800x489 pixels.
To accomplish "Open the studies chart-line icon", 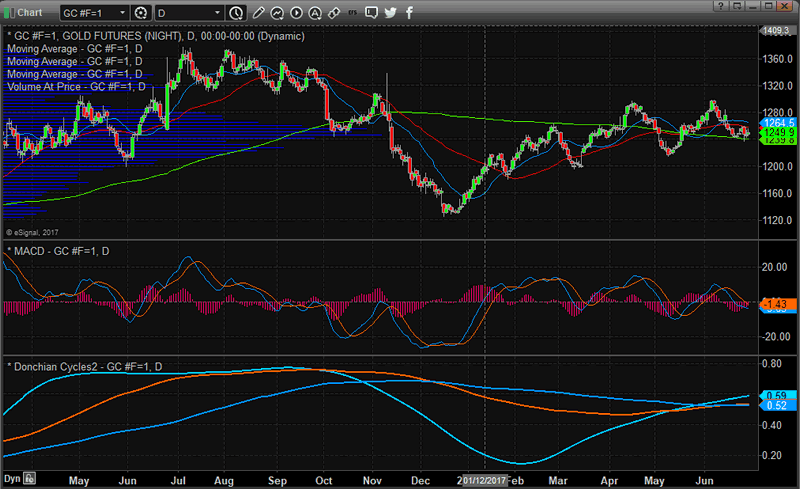I will pyautogui.click(x=276, y=13).
